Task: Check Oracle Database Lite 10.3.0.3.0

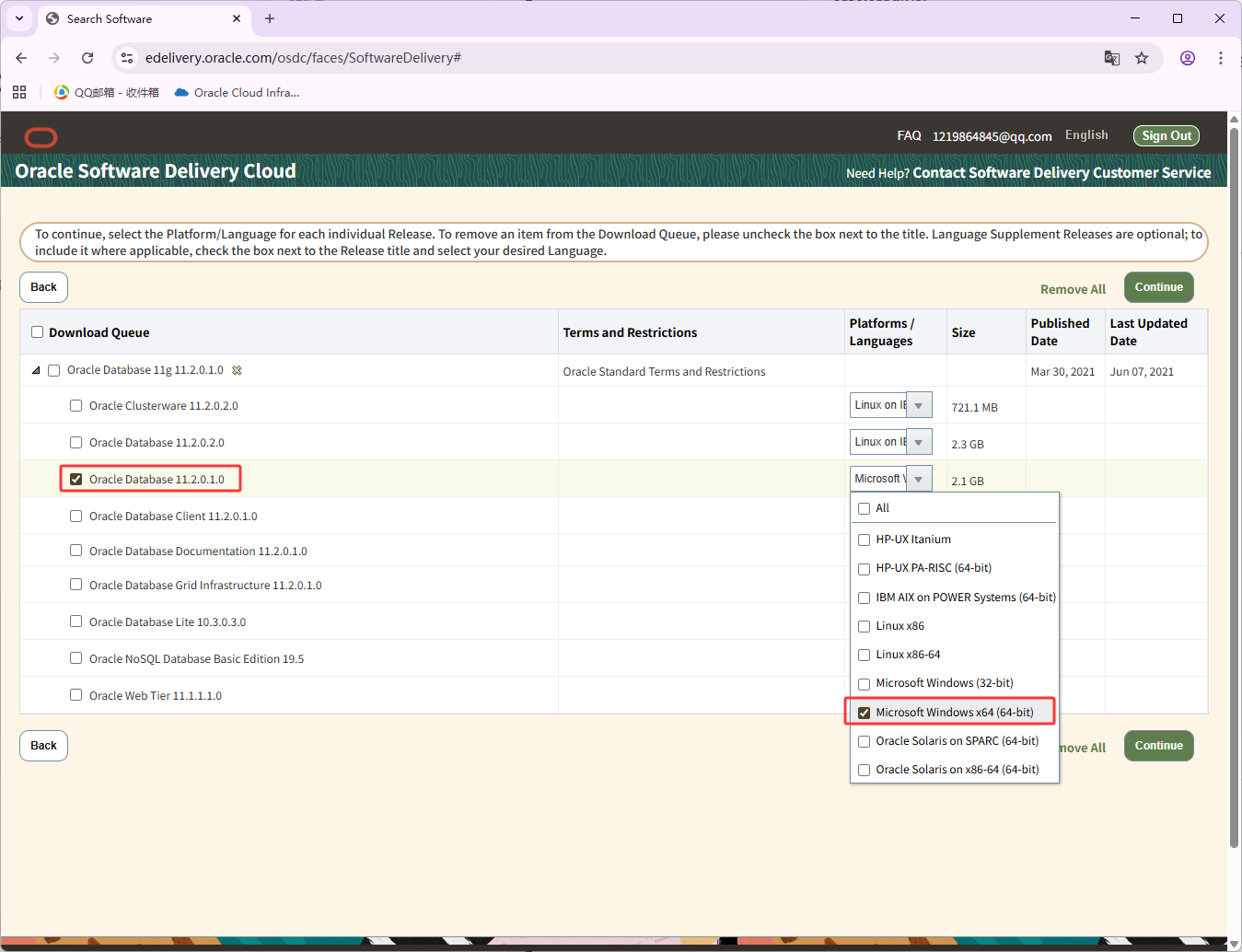Action: pyautogui.click(x=76, y=621)
